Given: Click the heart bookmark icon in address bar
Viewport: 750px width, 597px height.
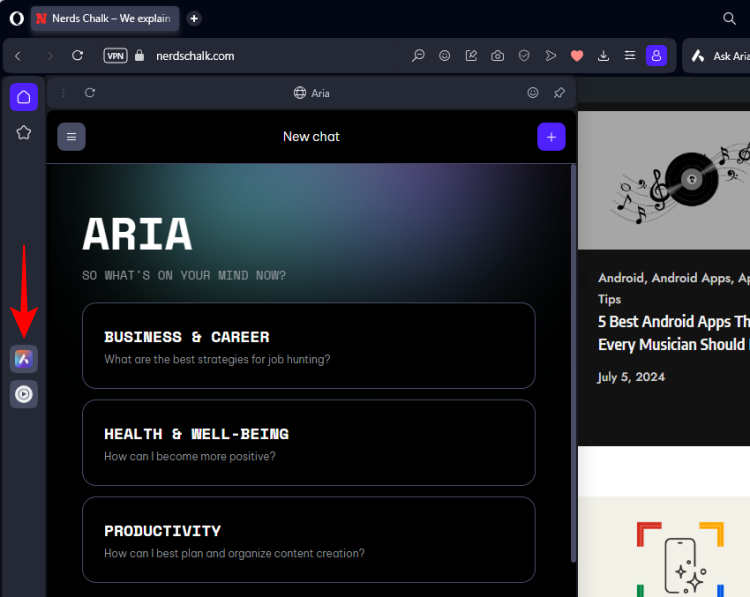Looking at the screenshot, I should pyautogui.click(x=577, y=56).
